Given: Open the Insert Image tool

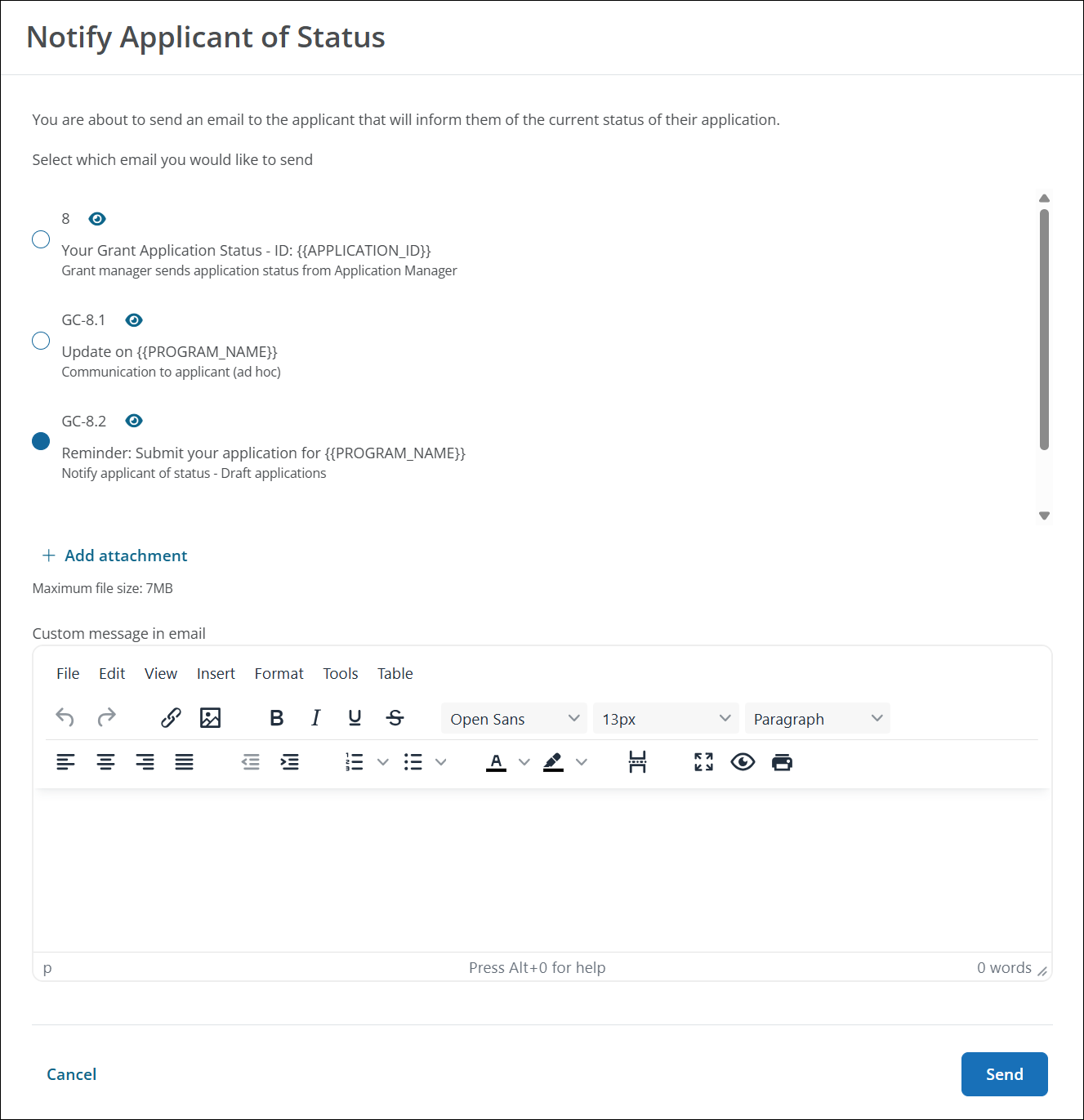Looking at the screenshot, I should coord(210,718).
